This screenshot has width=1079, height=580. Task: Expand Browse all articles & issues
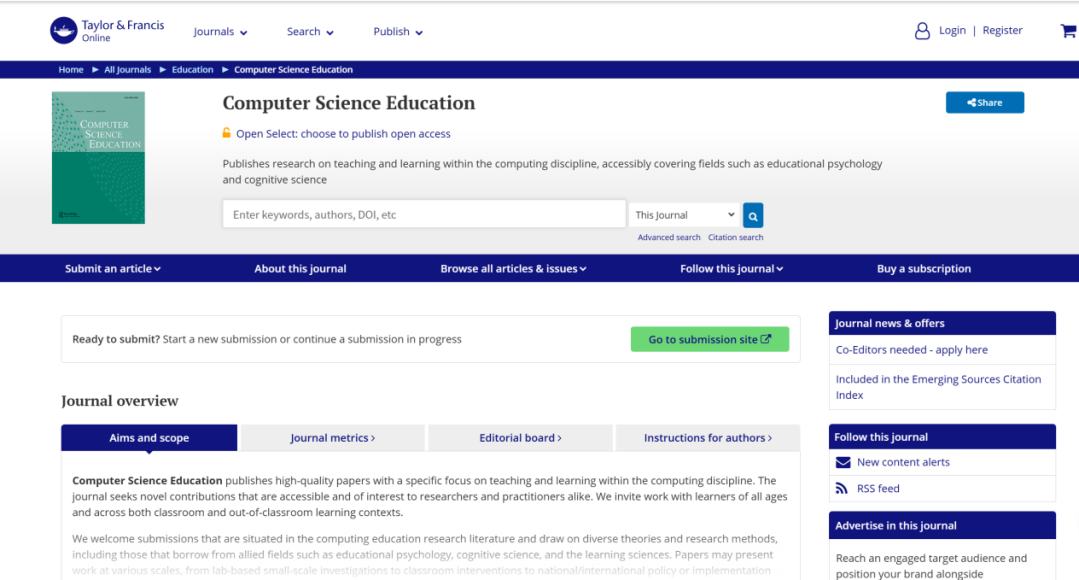point(513,268)
